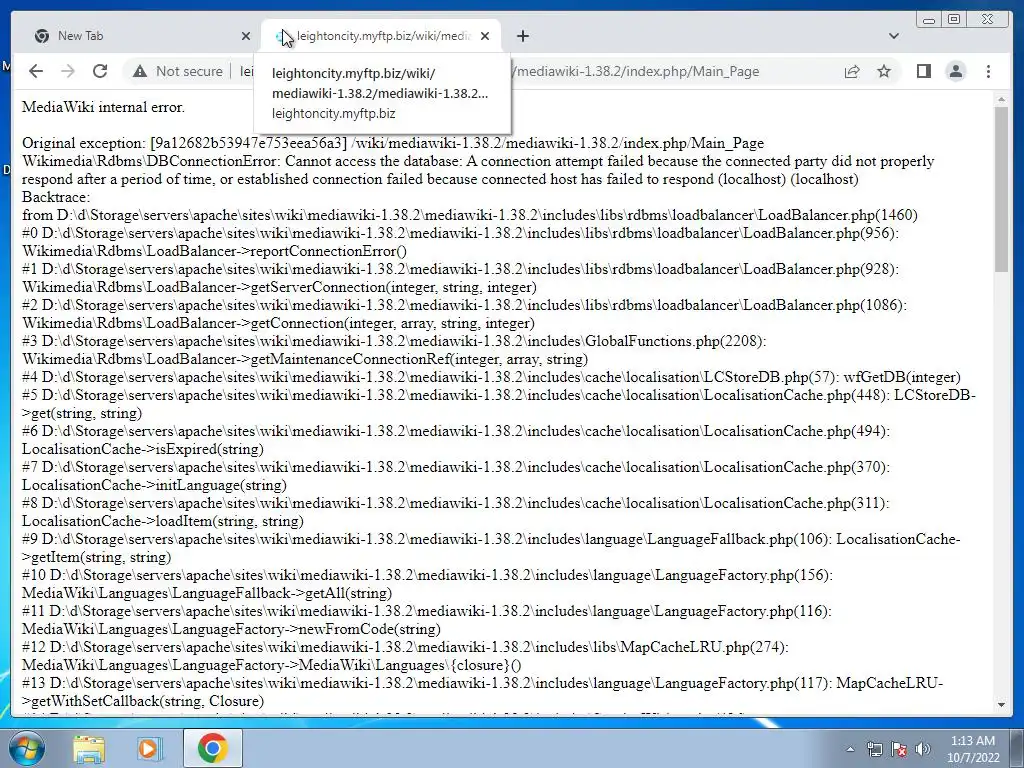Open a new tab with plus button
The width and height of the screenshot is (1024, 768).
tap(522, 36)
